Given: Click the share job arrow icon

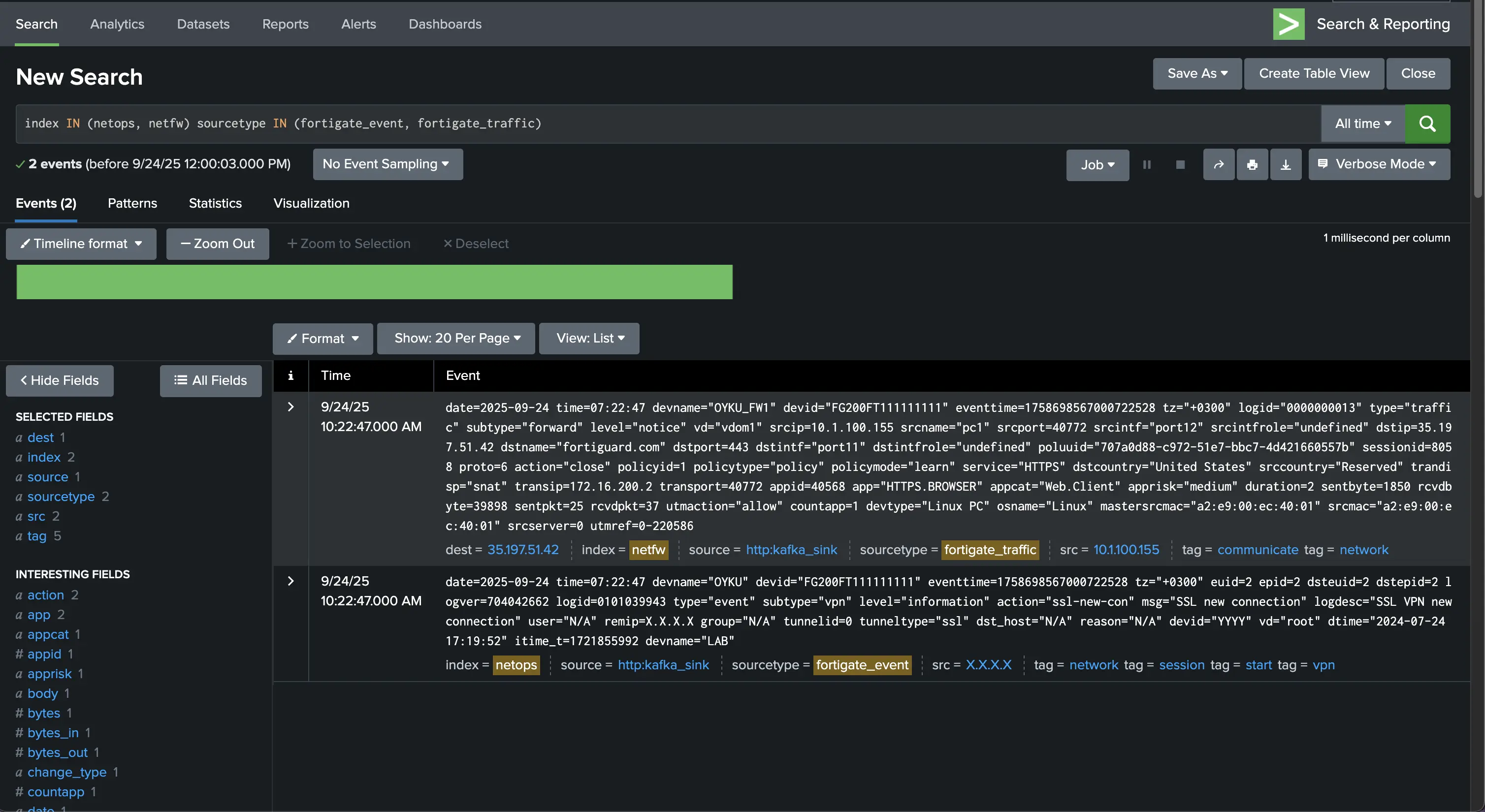Looking at the screenshot, I should click(1218, 165).
